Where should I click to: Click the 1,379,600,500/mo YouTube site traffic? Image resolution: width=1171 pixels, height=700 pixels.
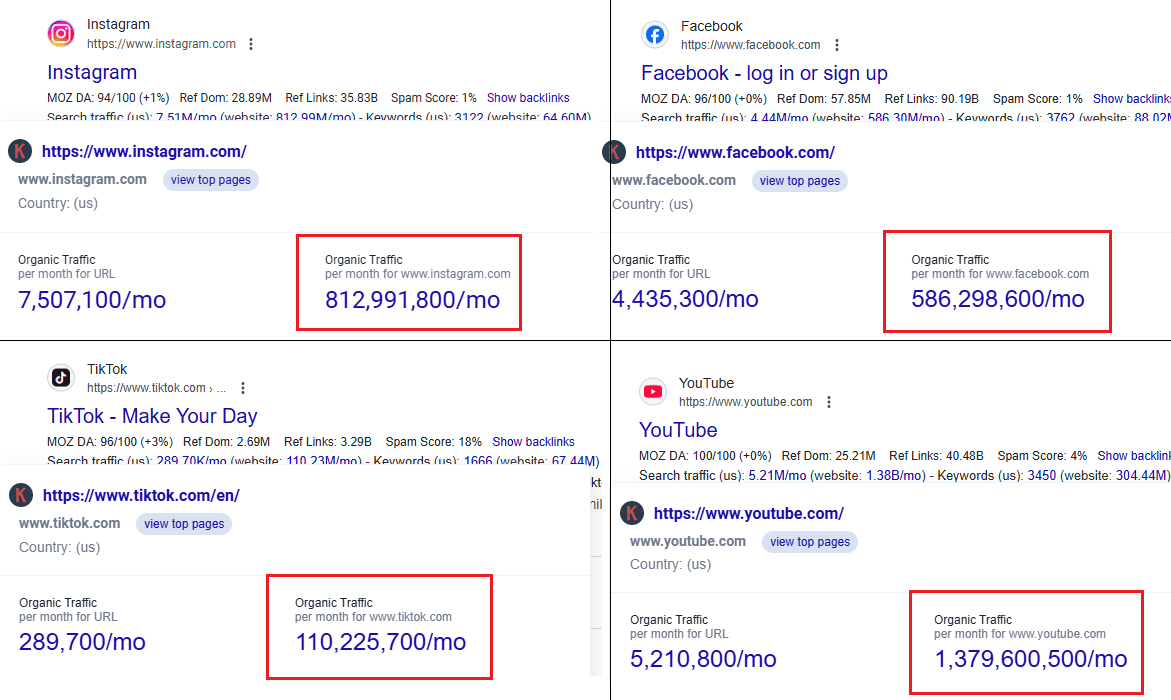tap(1031, 660)
